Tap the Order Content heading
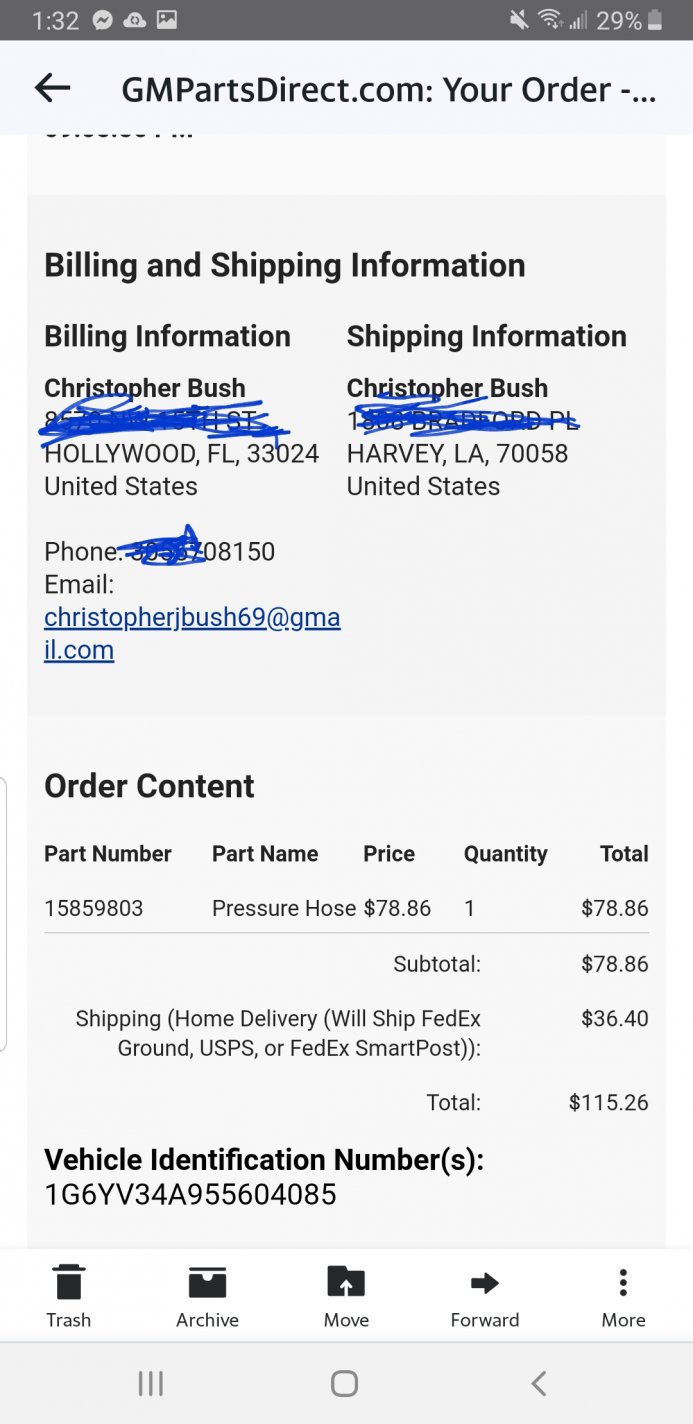The width and height of the screenshot is (693, 1424). [149, 786]
